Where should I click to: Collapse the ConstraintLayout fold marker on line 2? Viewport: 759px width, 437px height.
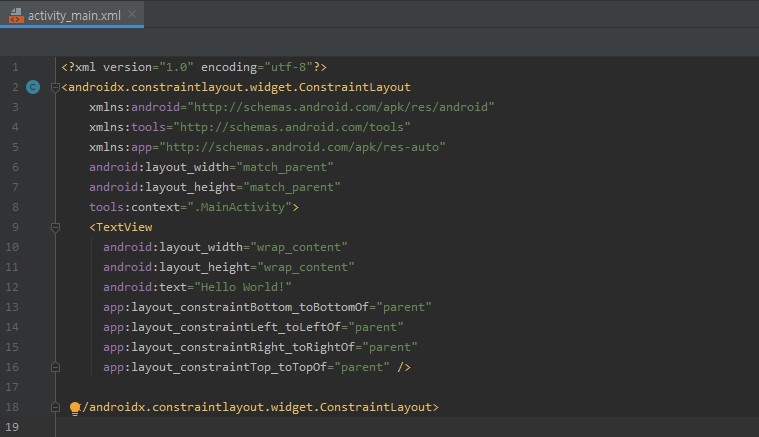coord(56,87)
